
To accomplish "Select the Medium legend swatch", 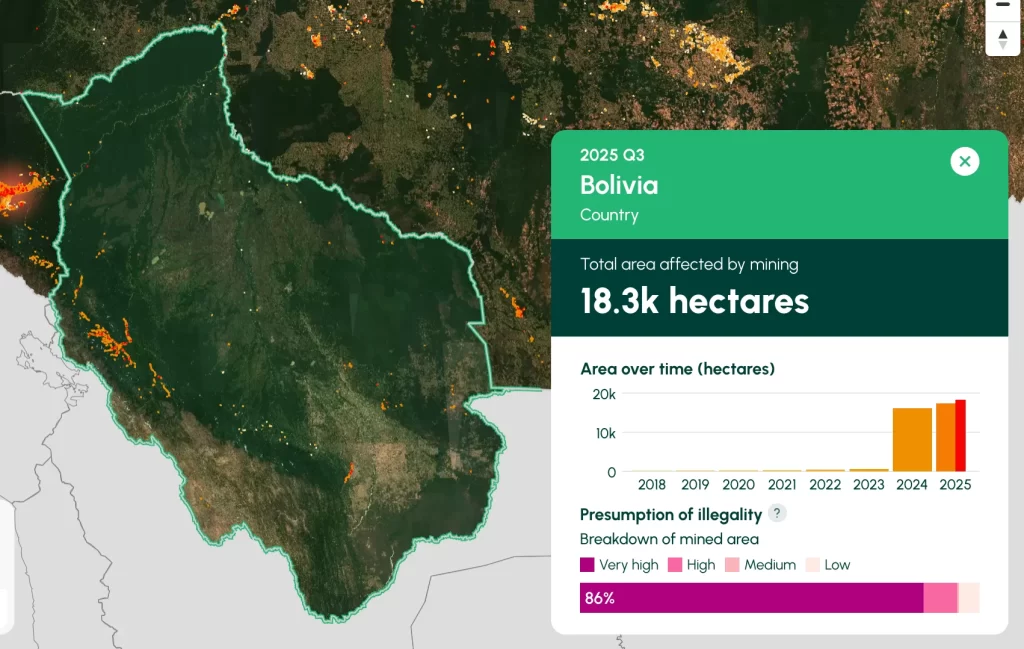I will point(732,565).
